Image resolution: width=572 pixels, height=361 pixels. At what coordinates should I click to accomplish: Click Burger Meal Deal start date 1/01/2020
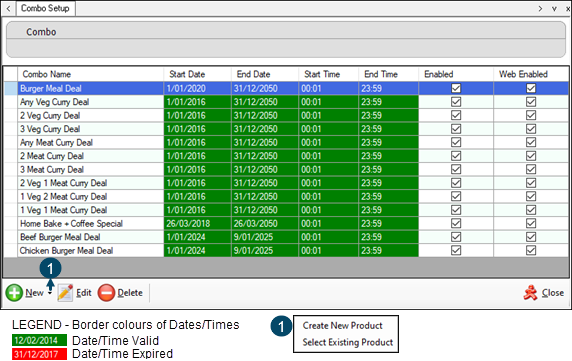coord(197,89)
